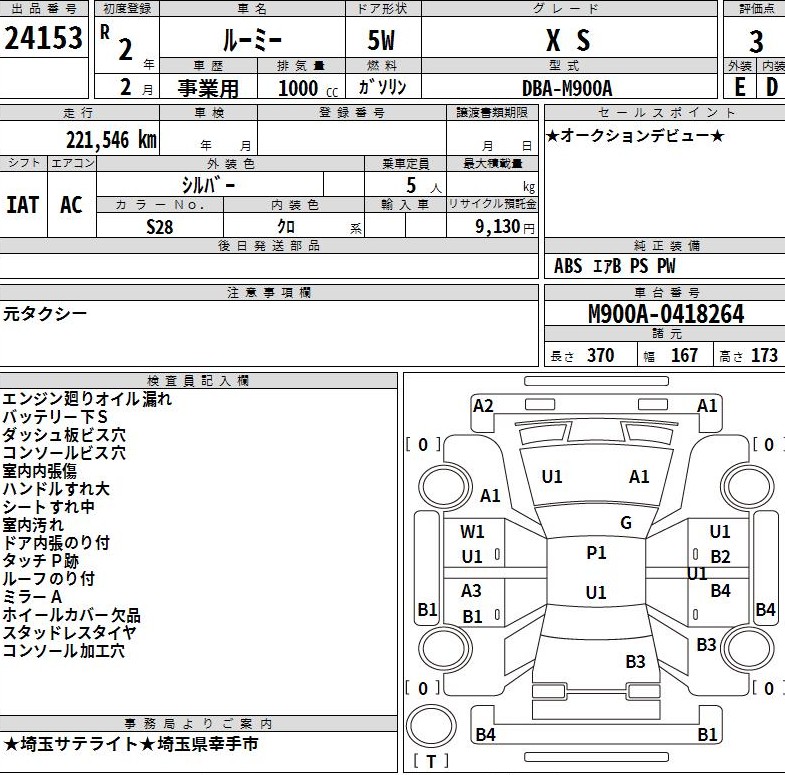Screen dimensions: 785x775
Task: Click the note "コンソール加工穴"
Action: click(64, 651)
